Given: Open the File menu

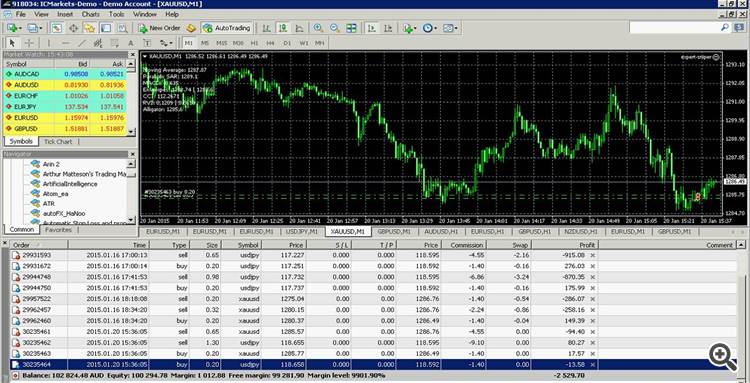Looking at the screenshot, I should 21,15.
